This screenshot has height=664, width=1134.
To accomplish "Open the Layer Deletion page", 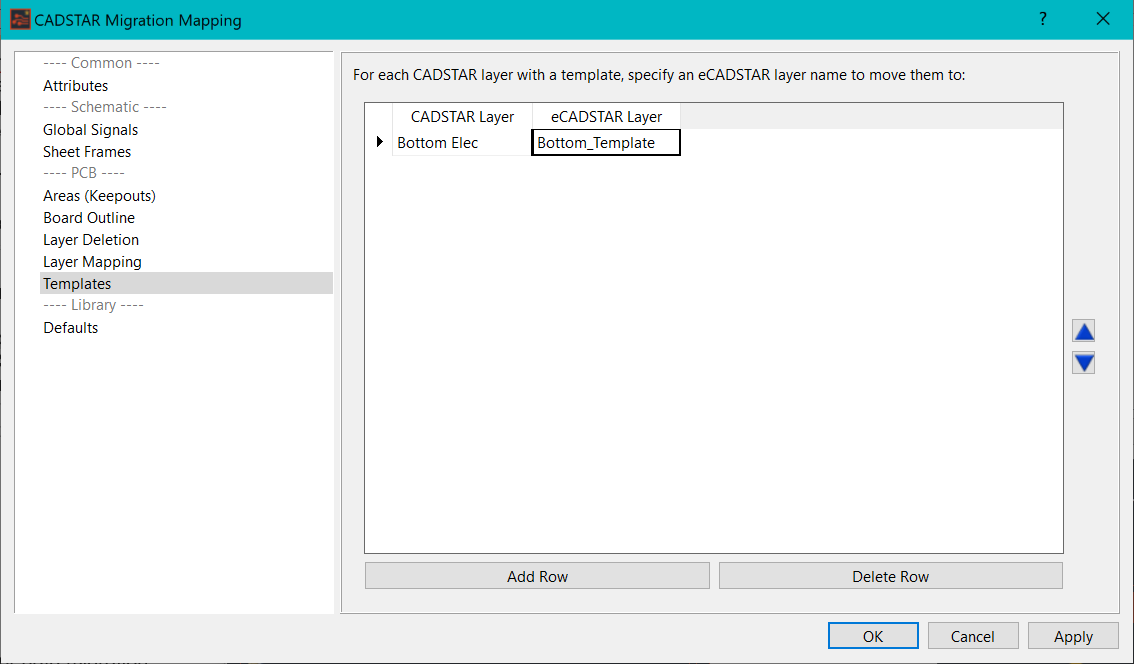I will [x=90, y=240].
